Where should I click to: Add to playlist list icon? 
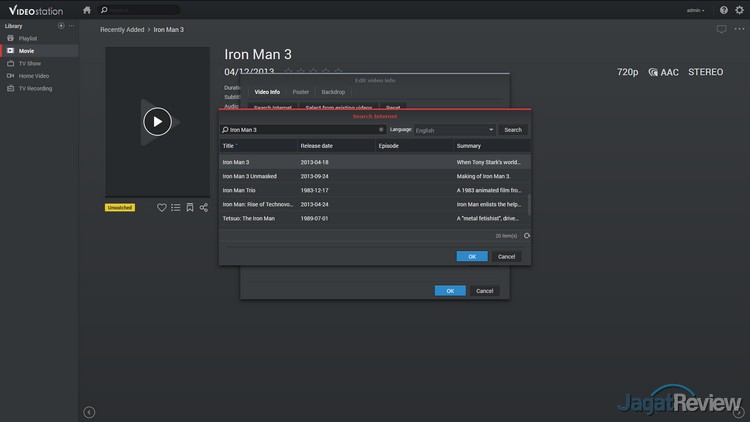click(x=176, y=208)
